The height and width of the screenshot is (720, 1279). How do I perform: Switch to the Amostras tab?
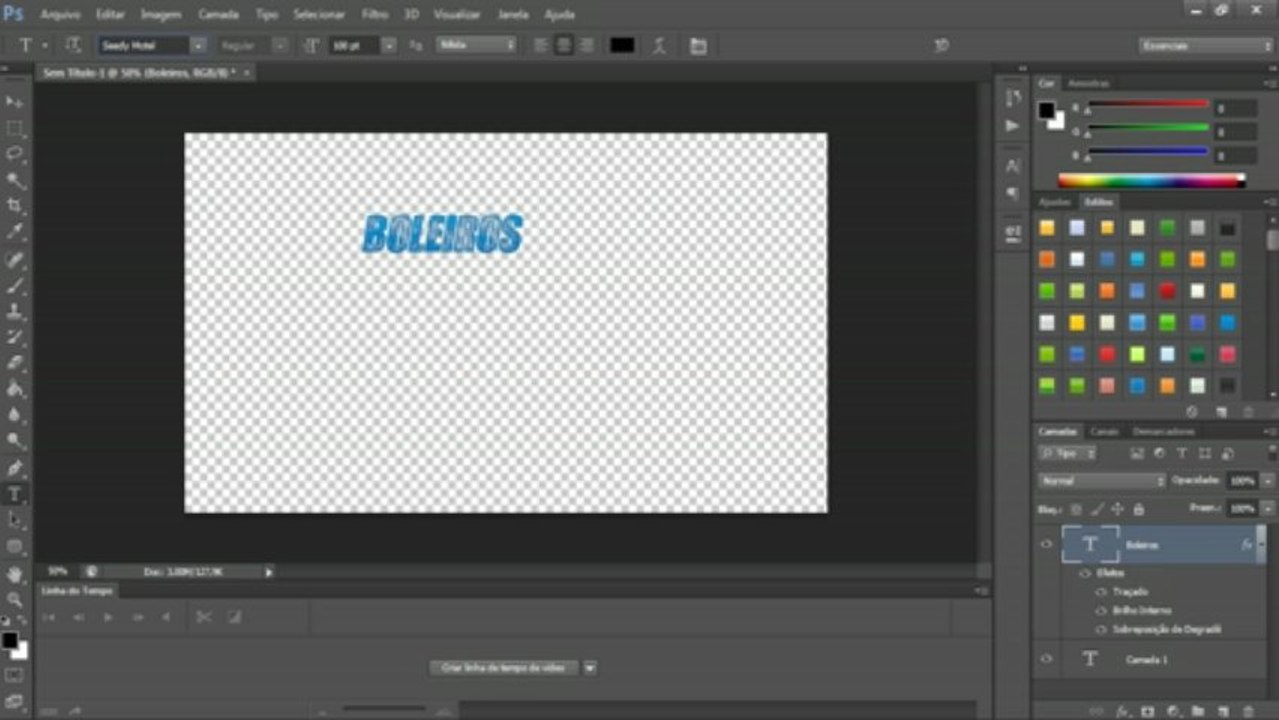[1089, 83]
